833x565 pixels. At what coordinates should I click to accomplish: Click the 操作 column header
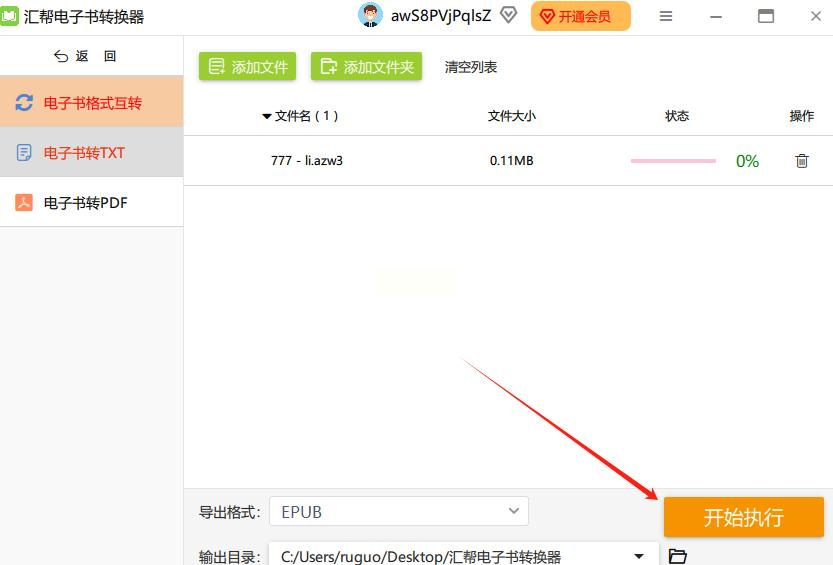tap(802, 116)
